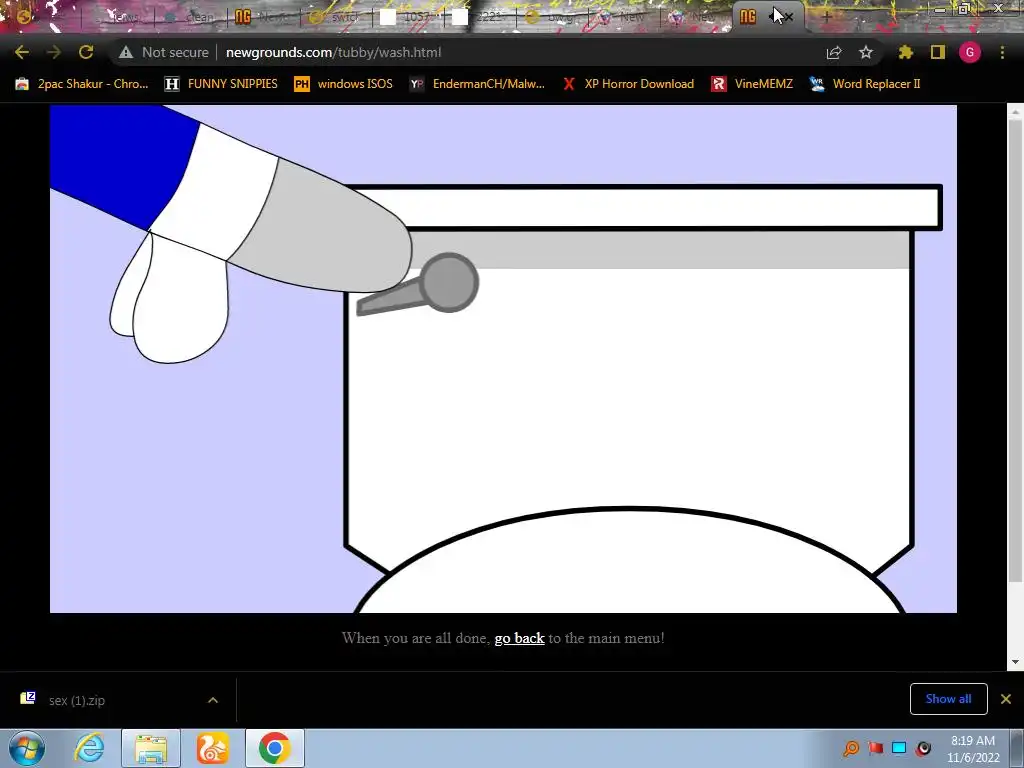
Task: Open the Action Center red flag icon
Action: pyautogui.click(x=875, y=748)
